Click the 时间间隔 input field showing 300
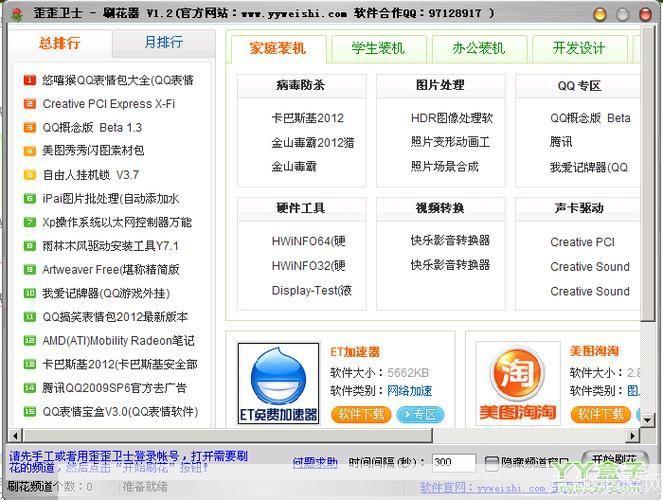663x500 pixels. [x=454, y=462]
